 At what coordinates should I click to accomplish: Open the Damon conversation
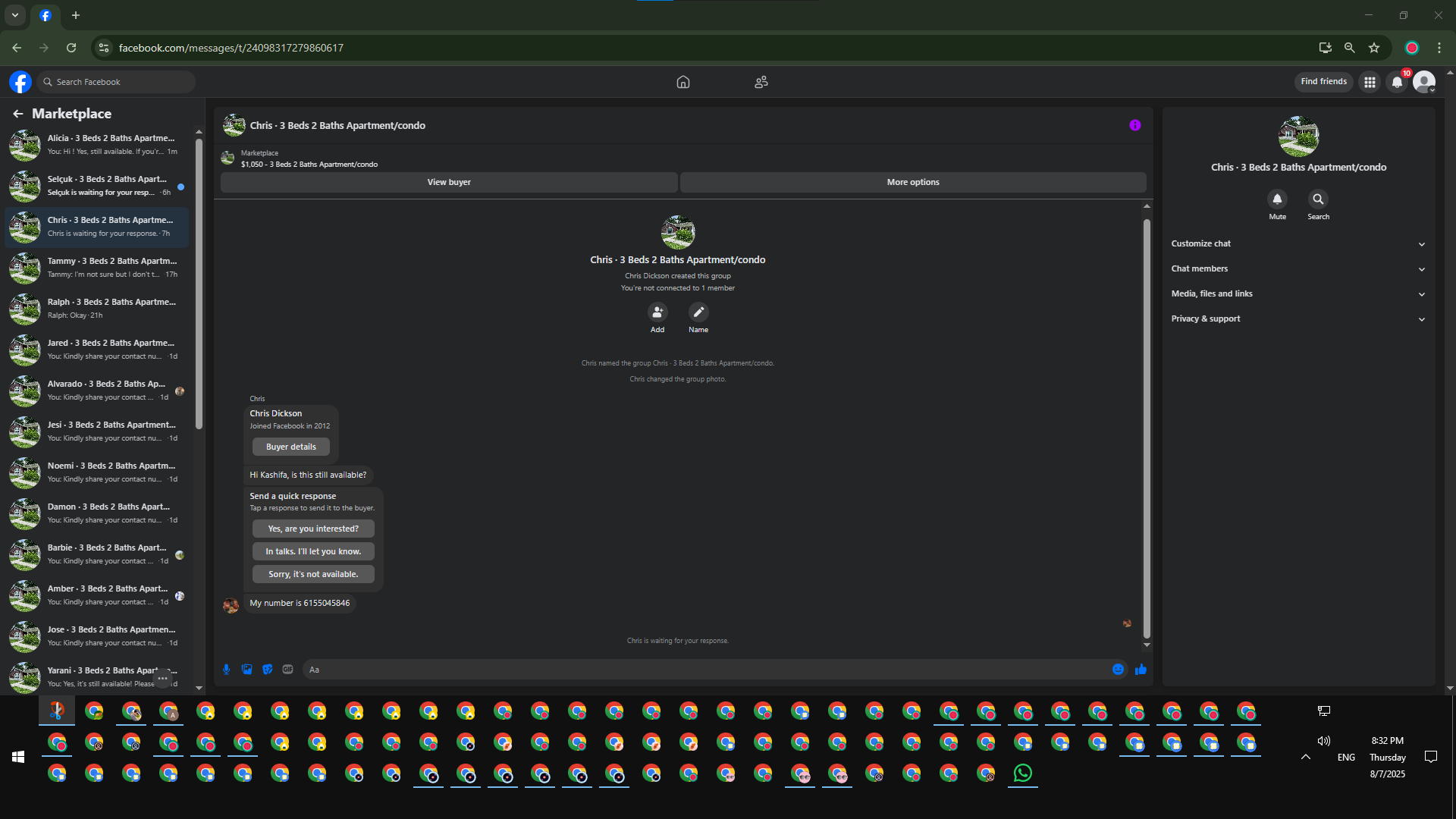[x=97, y=513]
